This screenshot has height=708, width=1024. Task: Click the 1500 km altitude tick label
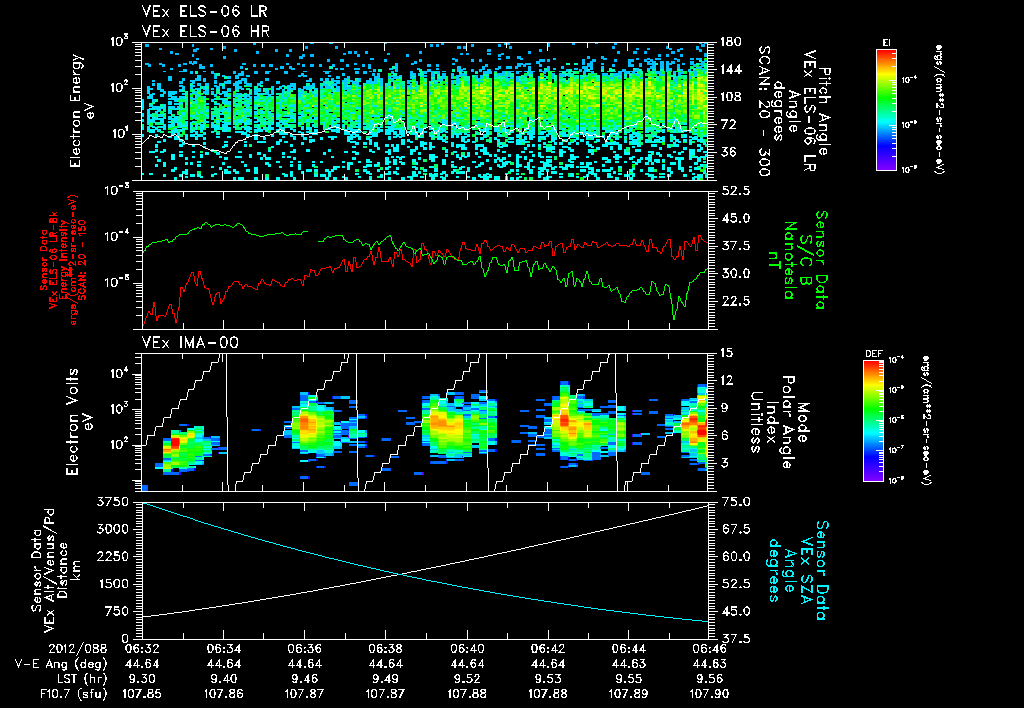point(113,584)
